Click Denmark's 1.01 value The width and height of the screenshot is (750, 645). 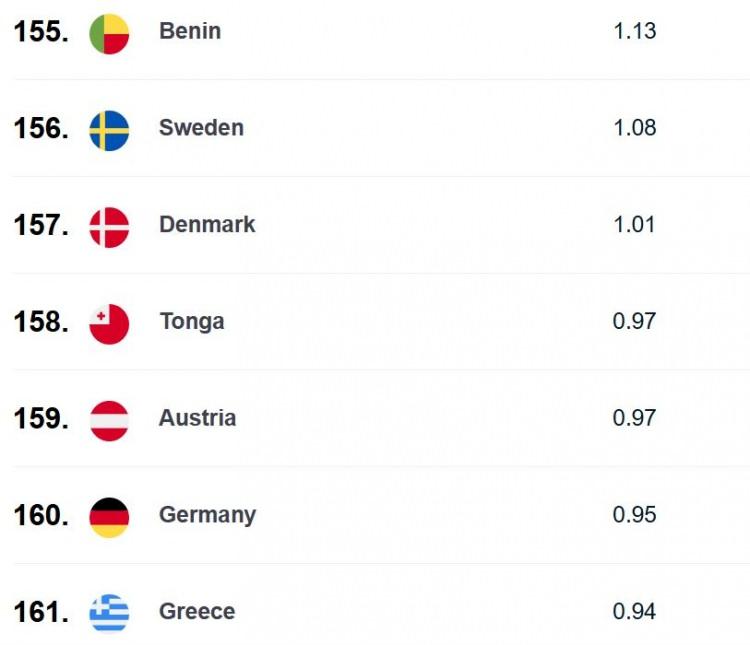coord(634,224)
